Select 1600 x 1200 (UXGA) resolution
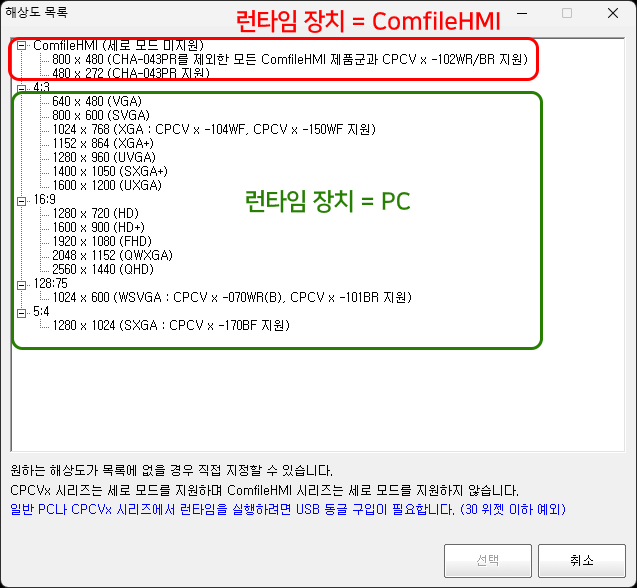This screenshot has width=637, height=588. click(x=107, y=186)
